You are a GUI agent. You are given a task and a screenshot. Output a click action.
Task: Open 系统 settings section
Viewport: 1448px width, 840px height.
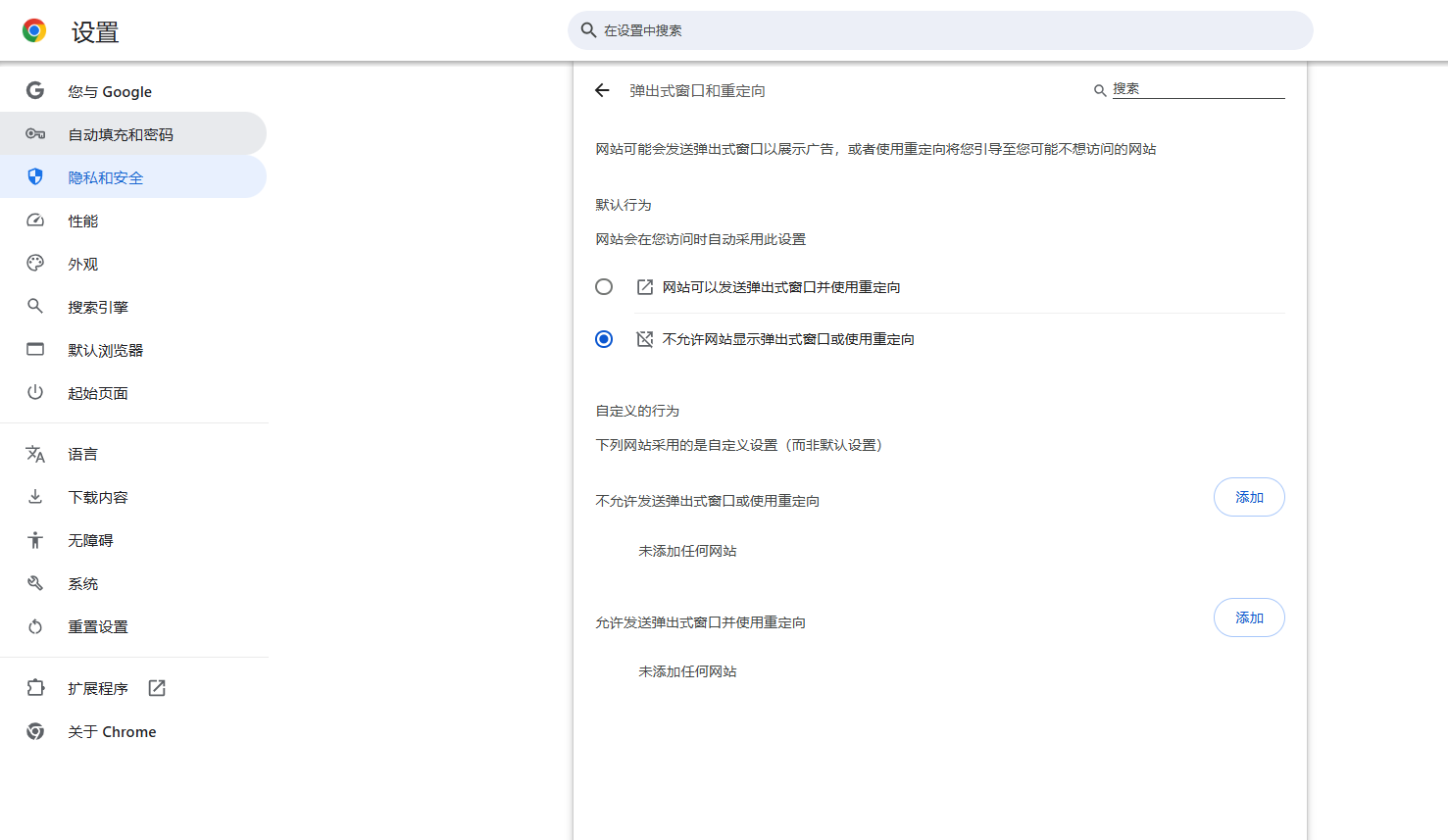coord(133,583)
